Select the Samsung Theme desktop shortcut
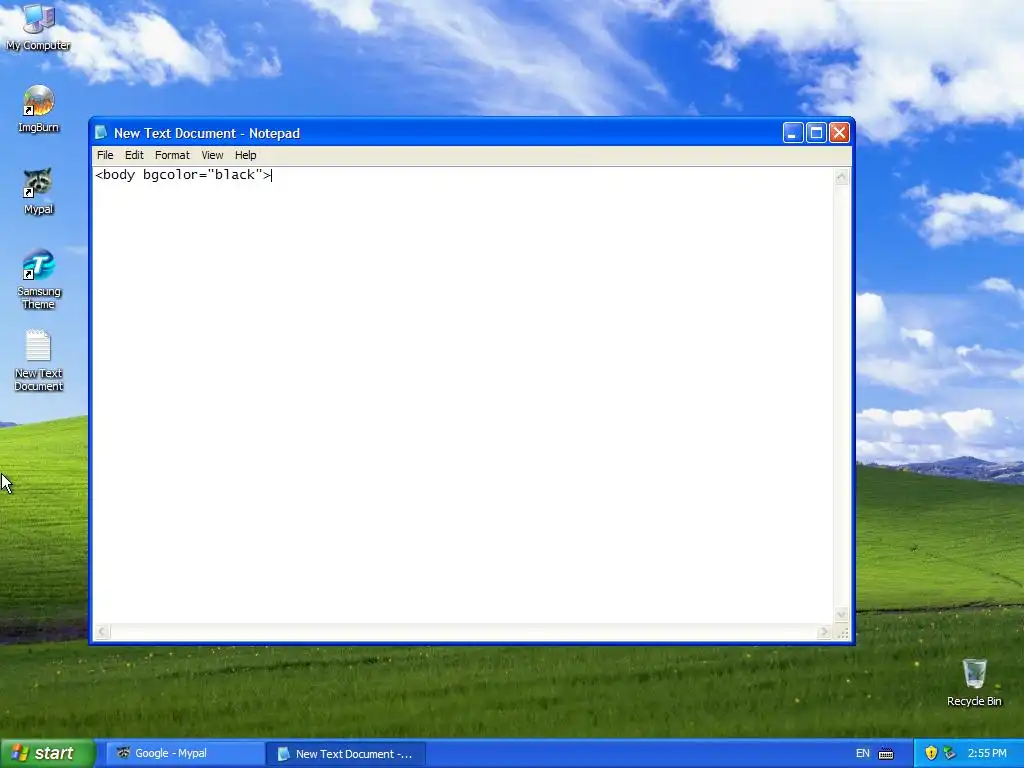Screen dimensions: 1024x768 point(38,279)
